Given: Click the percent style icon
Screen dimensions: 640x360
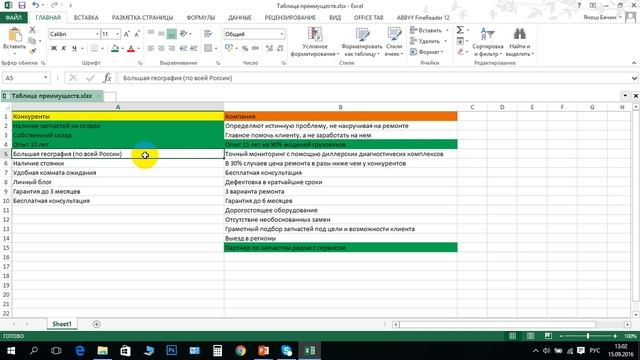Looking at the screenshot, I should [x=245, y=49].
